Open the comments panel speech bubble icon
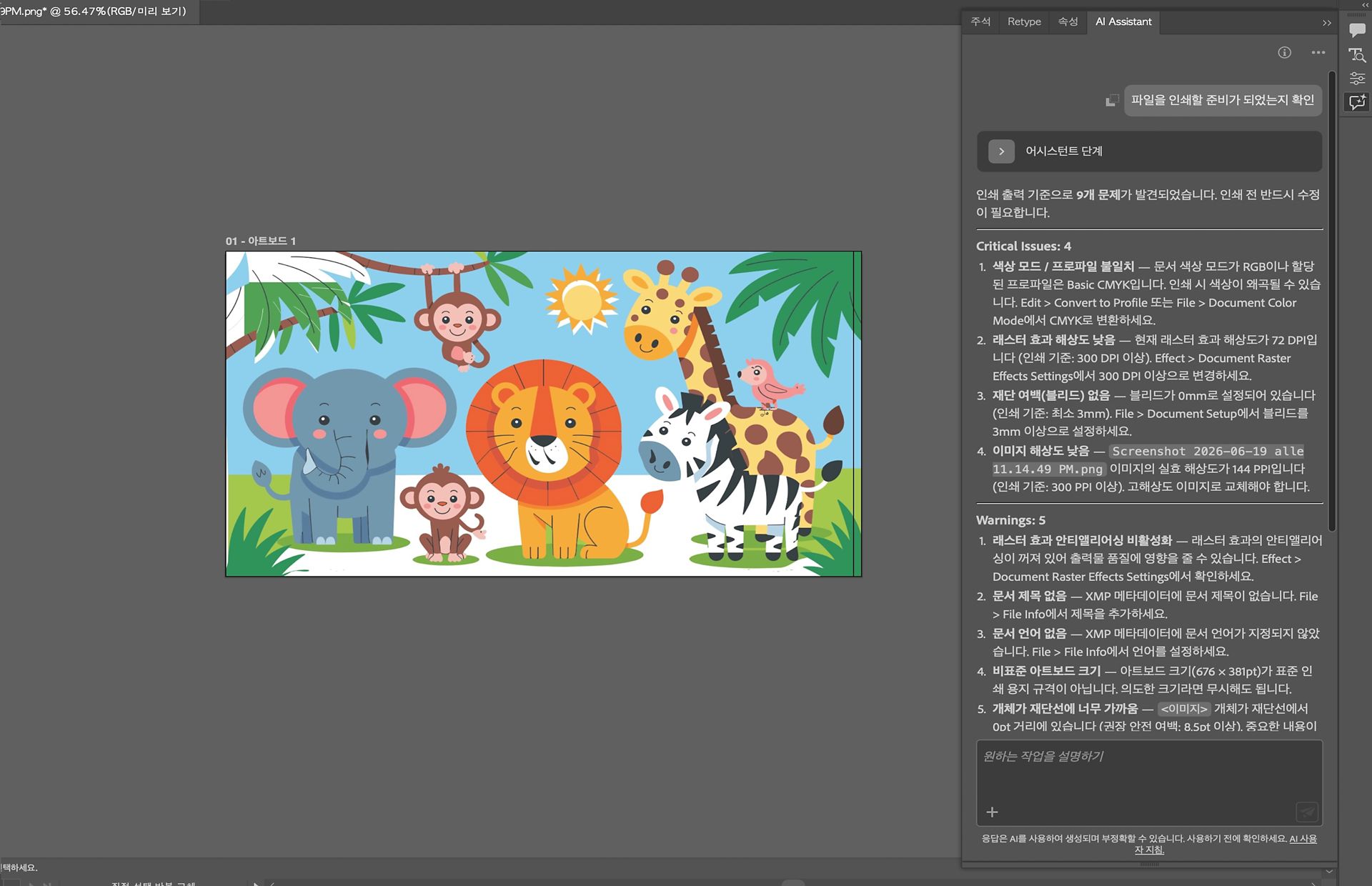The height and width of the screenshot is (886, 1372). tap(1357, 30)
